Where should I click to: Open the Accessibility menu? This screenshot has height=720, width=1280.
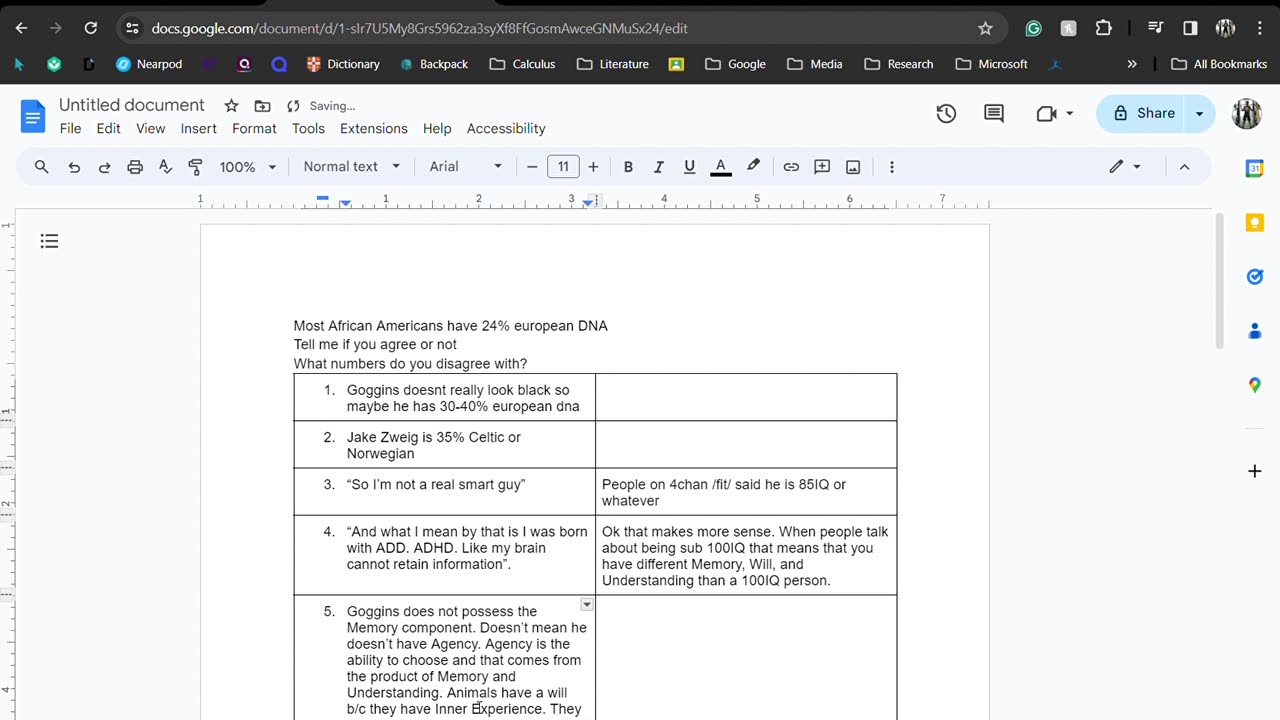(506, 128)
